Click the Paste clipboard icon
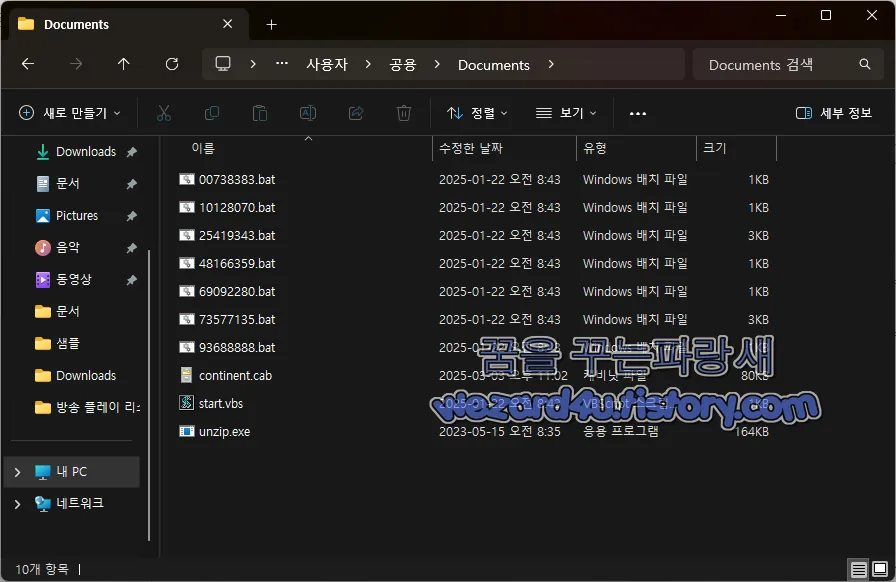This screenshot has height=582, width=896. [260, 113]
